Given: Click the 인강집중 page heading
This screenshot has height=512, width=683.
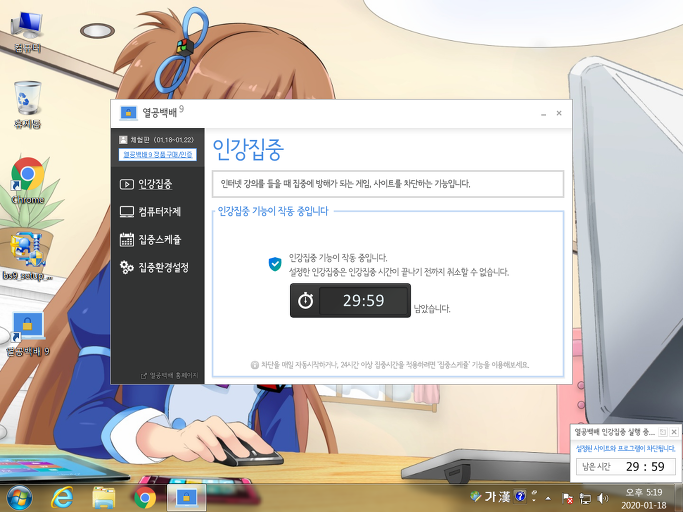Looking at the screenshot, I should coord(248,149).
